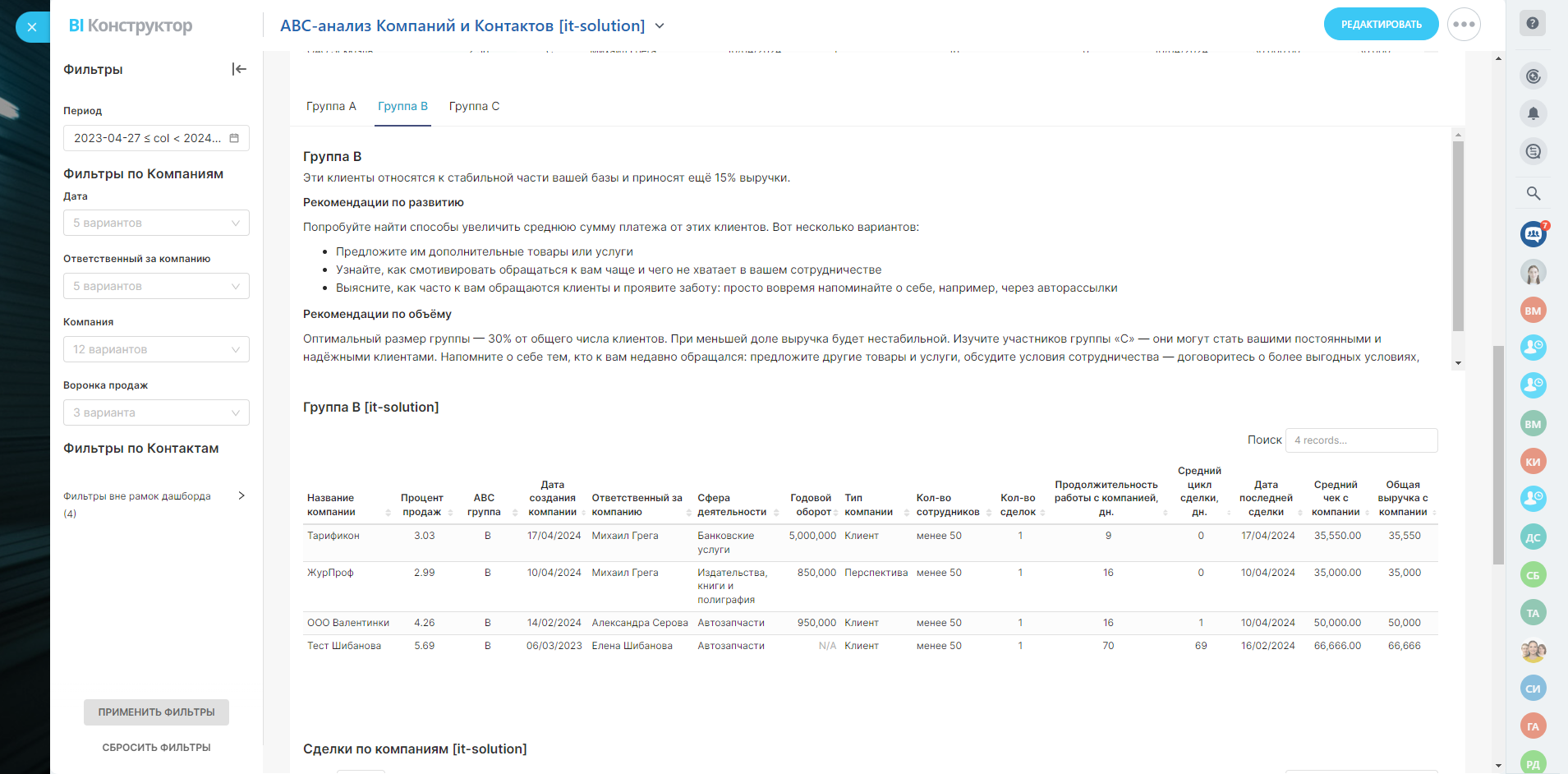Open the chat messages bubble icon

tap(1533, 151)
